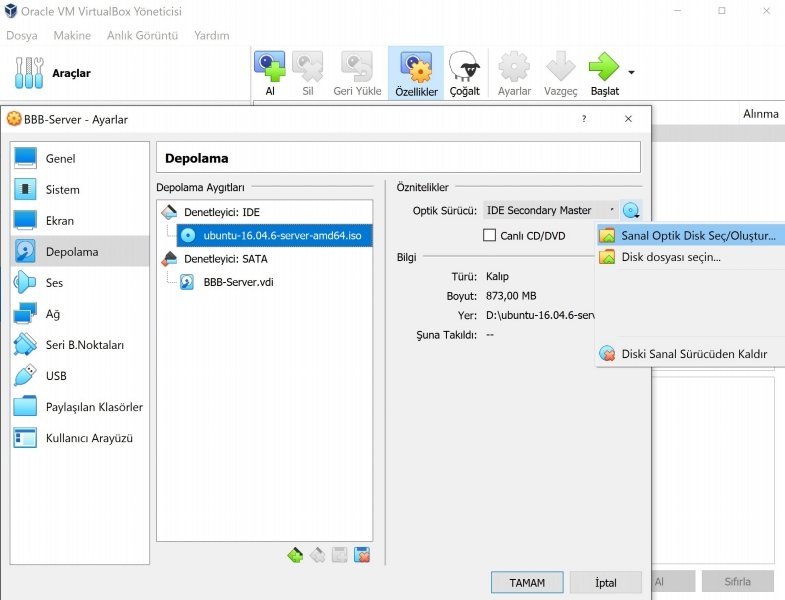The height and width of the screenshot is (600, 785).
Task: Click the Al (import) toolbar icon
Action: point(269,68)
